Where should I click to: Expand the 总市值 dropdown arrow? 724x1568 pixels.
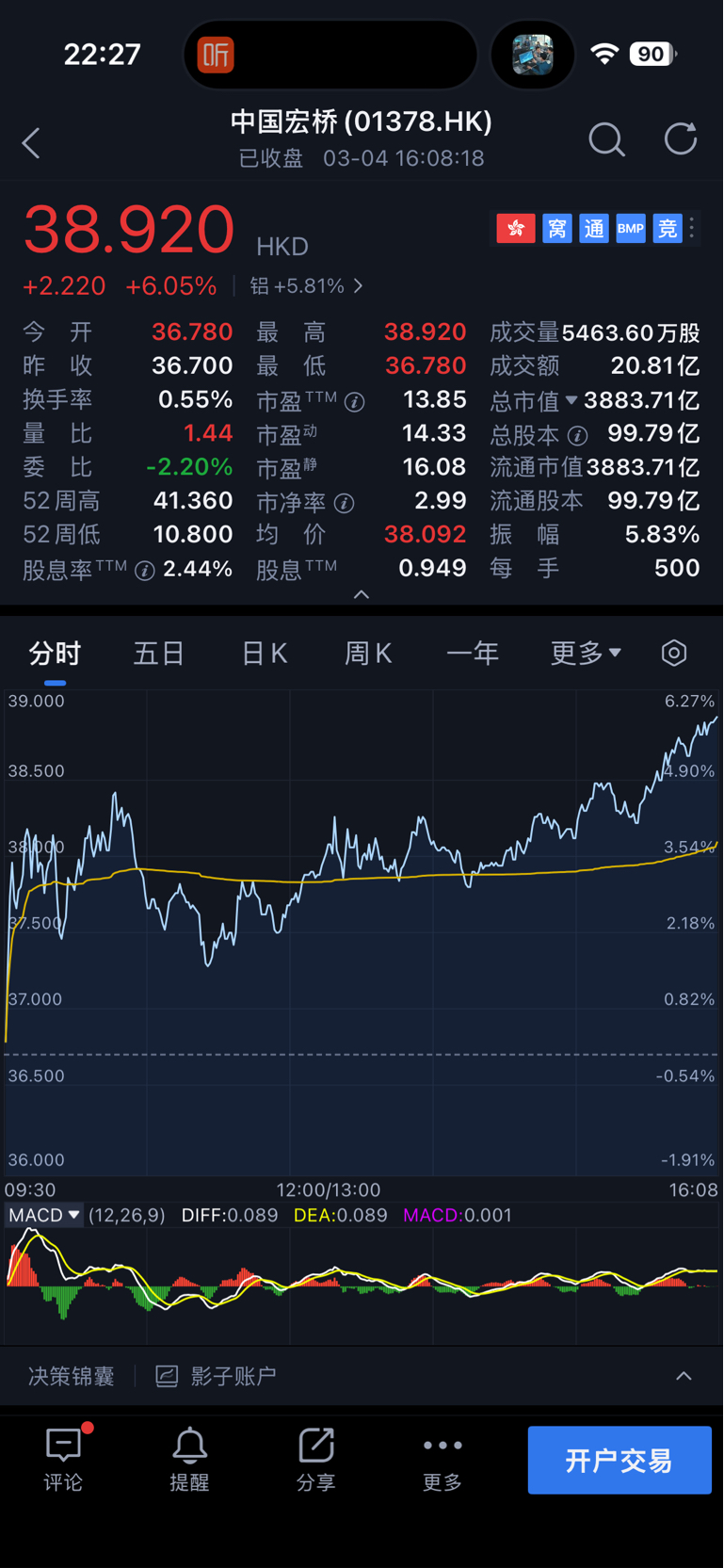click(571, 400)
